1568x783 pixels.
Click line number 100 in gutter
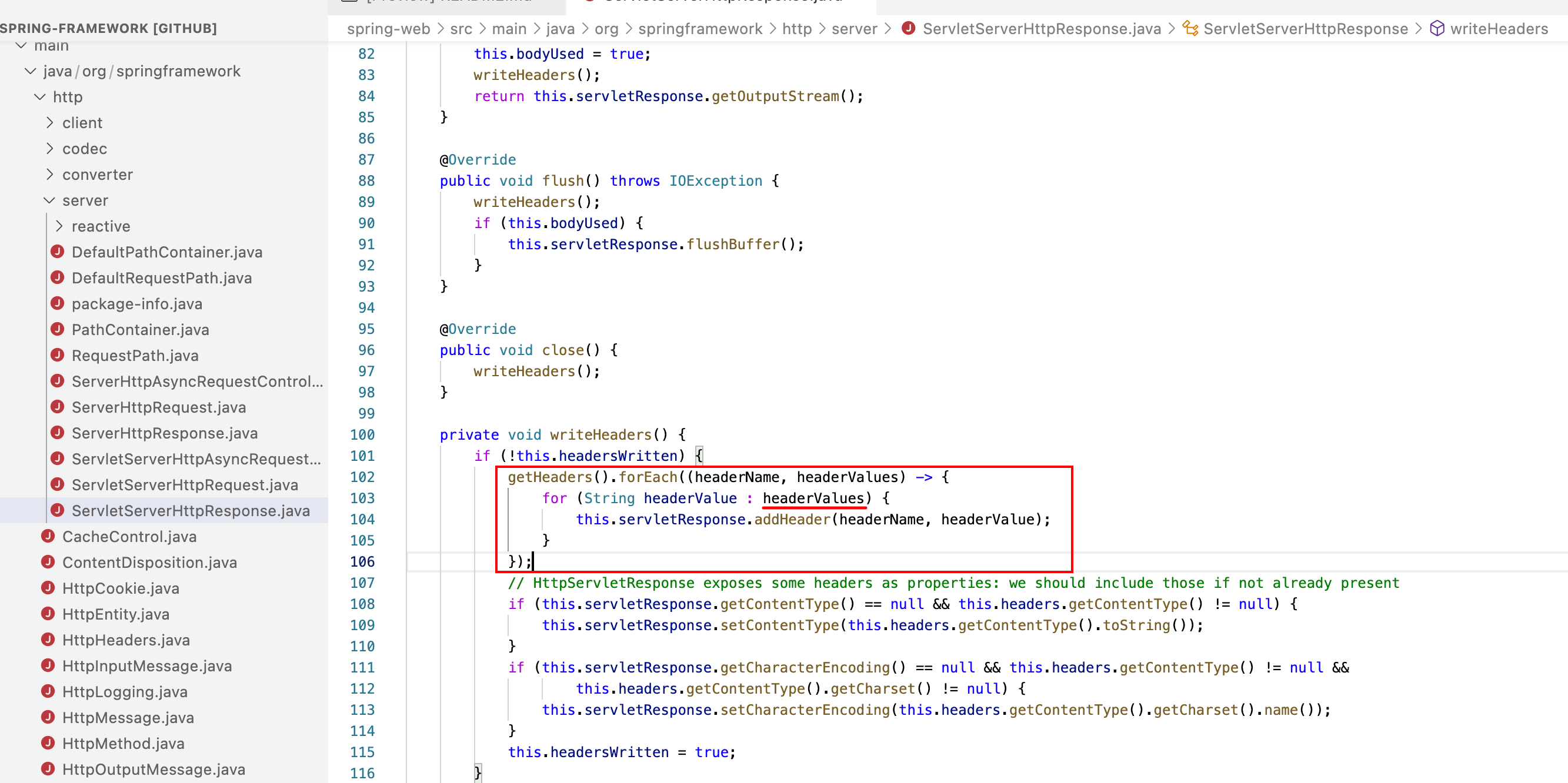362,434
